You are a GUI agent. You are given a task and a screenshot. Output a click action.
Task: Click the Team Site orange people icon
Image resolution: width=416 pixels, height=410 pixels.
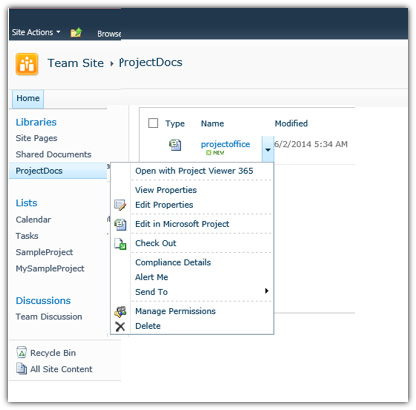pos(27,64)
